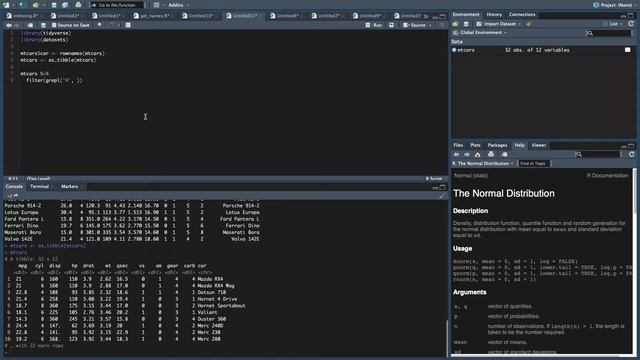640x360 pixels.
Task: Switch to the Plots tab
Action: coord(475,145)
